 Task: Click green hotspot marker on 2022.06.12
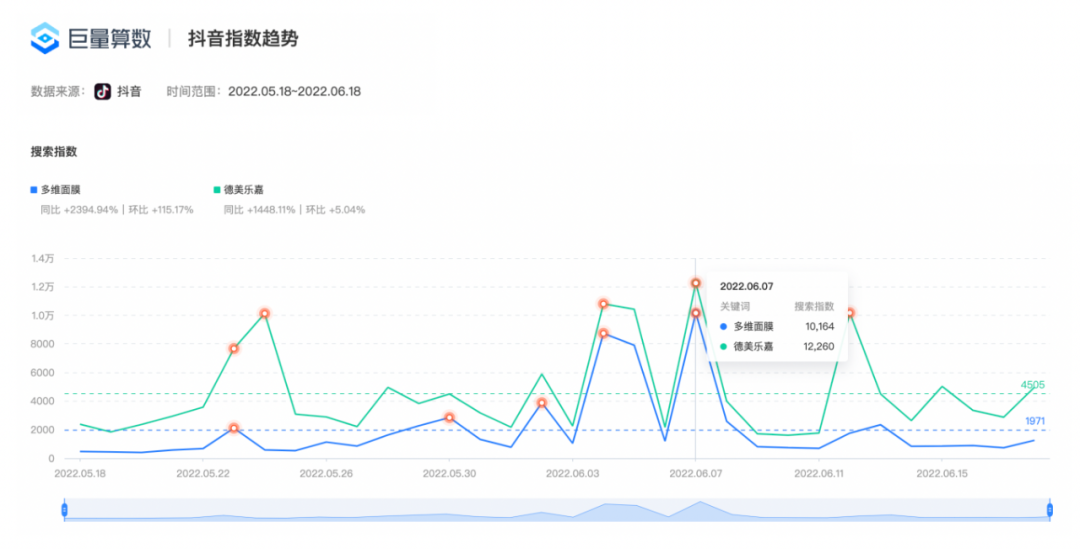coord(850,313)
